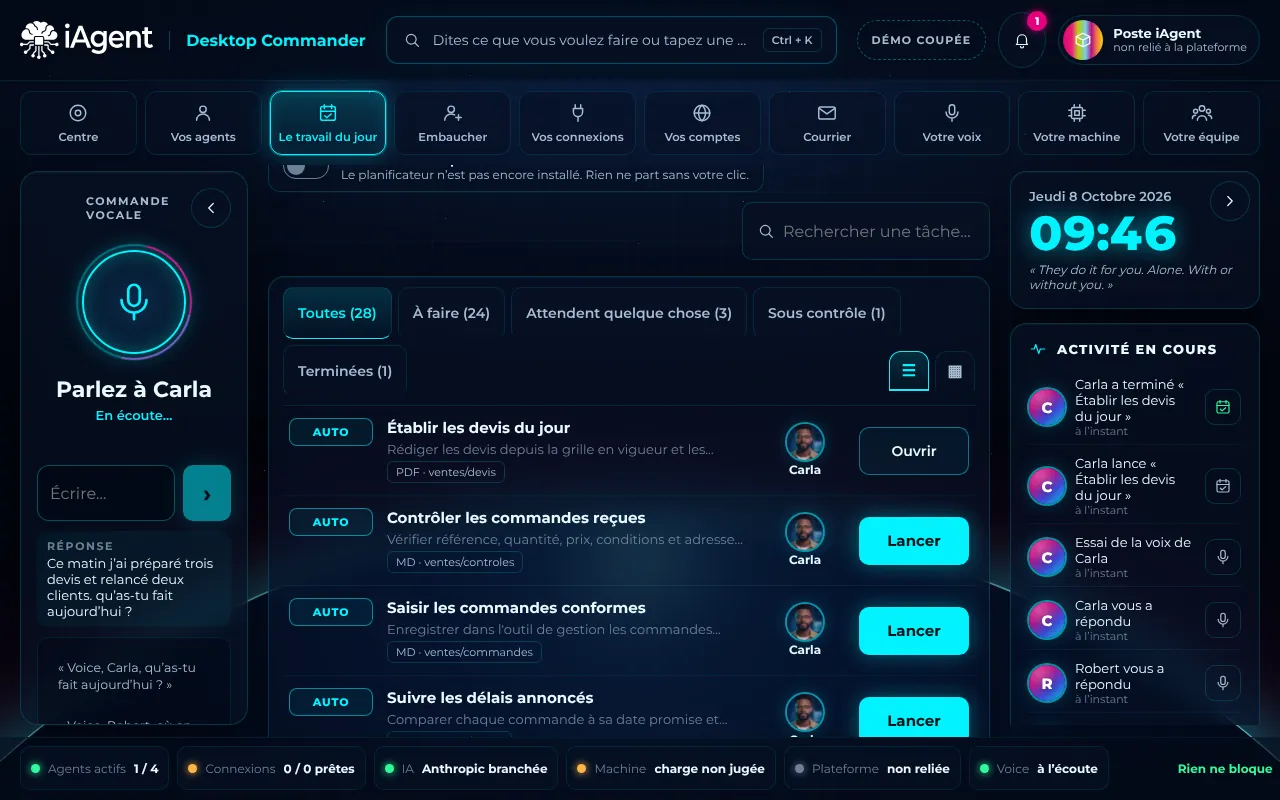This screenshot has width=1280, height=800.
Task: Switch to list view layout
Action: point(909,371)
